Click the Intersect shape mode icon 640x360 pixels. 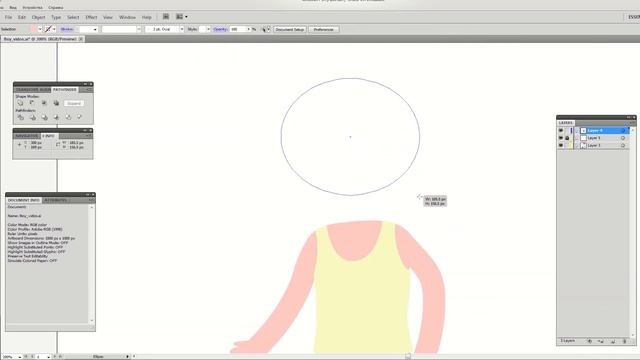click(x=44, y=103)
